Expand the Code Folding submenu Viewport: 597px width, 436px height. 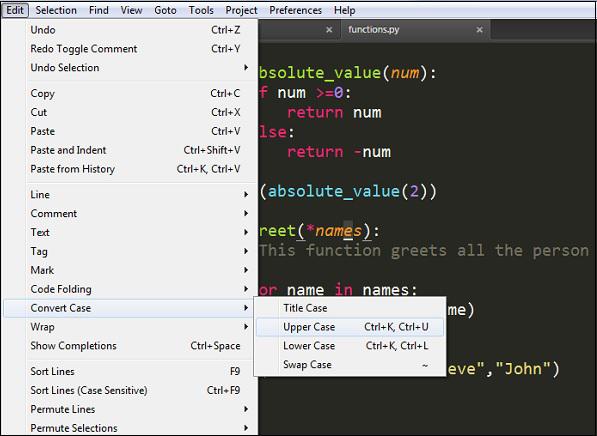[x=130, y=289]
